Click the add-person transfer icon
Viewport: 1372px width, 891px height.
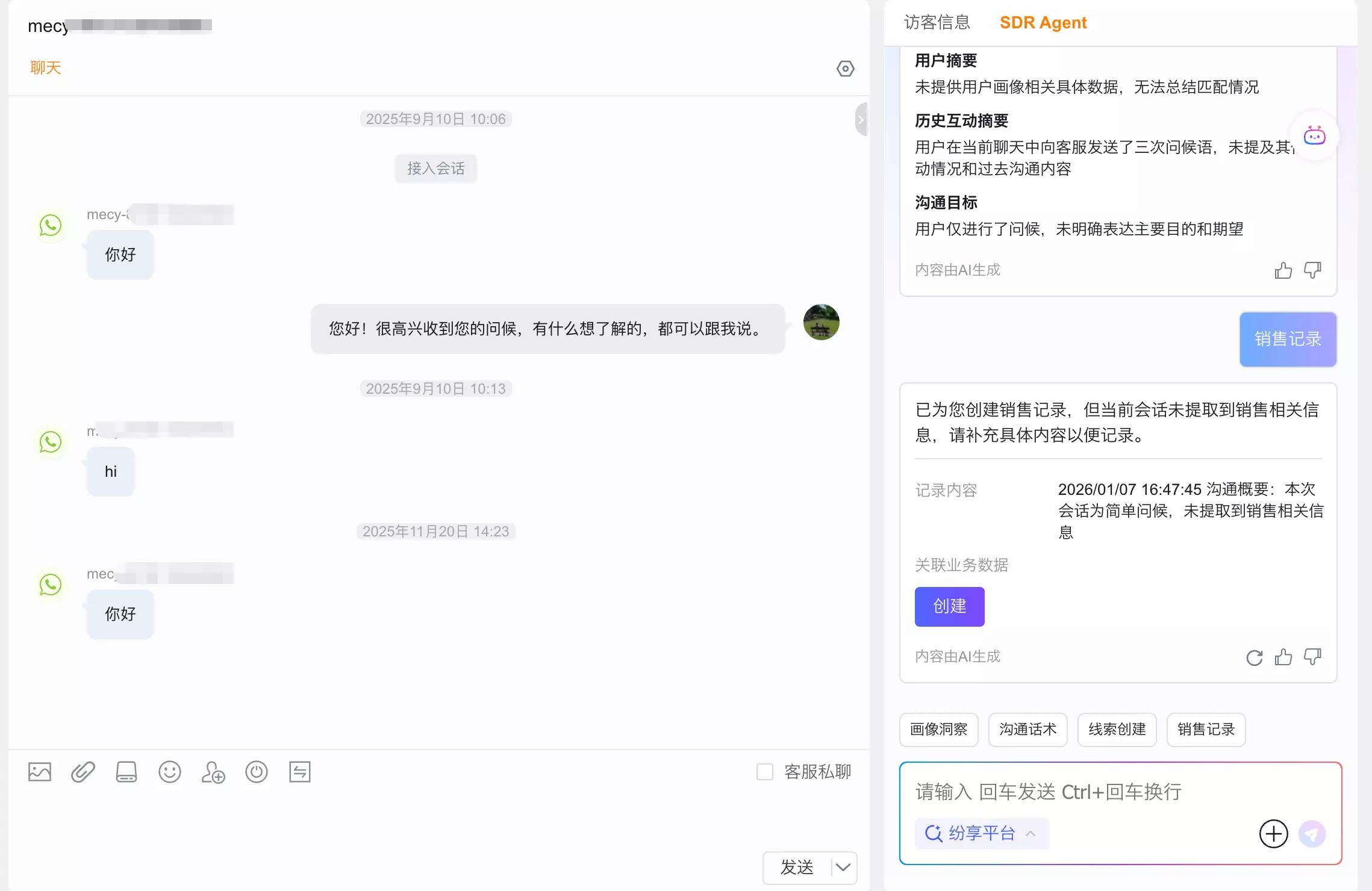click(x=213, y=772)
